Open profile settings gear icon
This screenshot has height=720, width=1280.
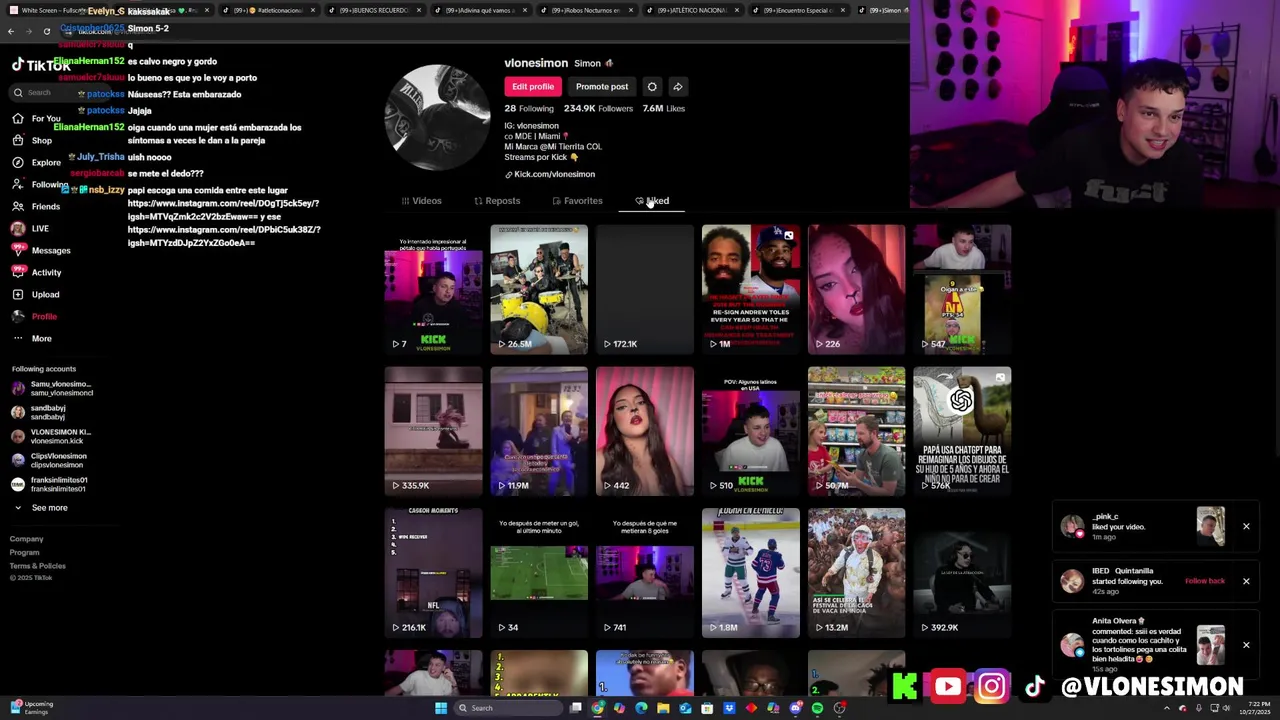652,87
